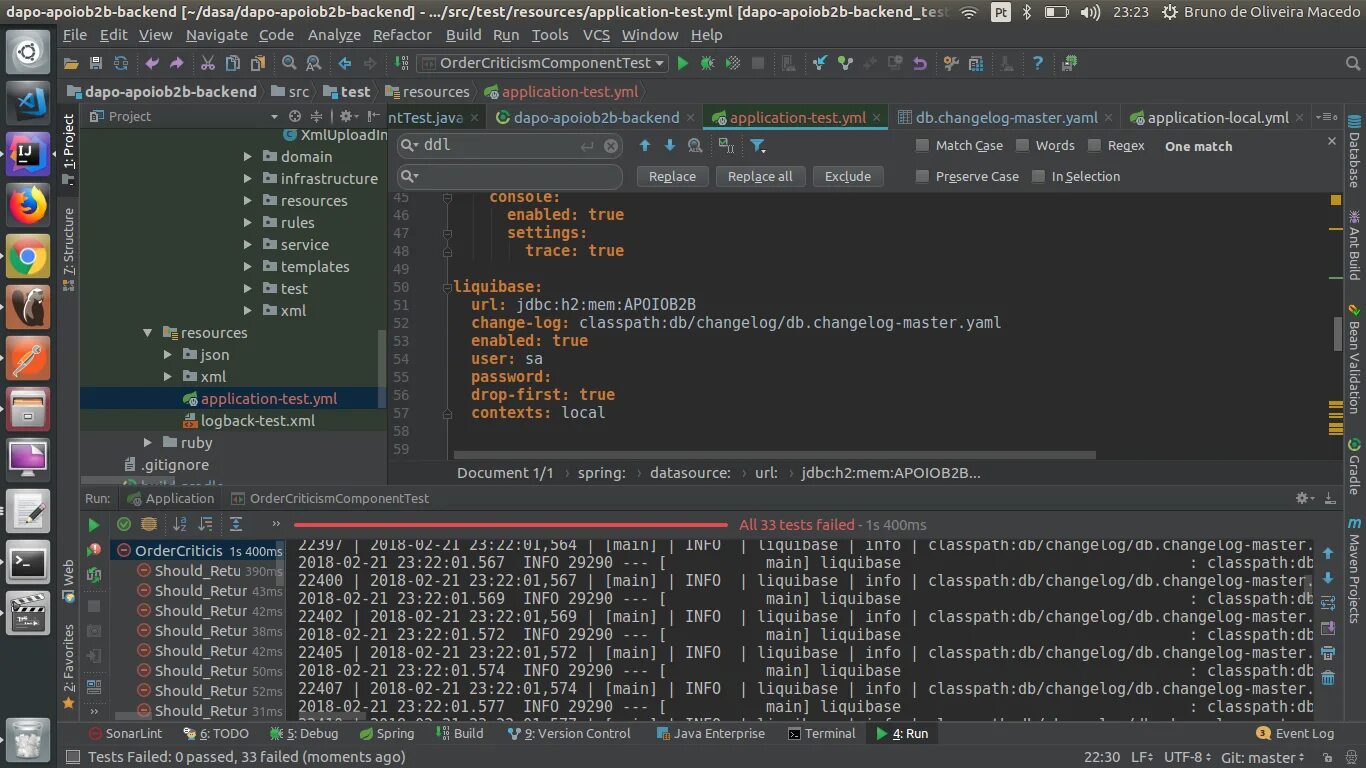The width and height of the screenshot is (1366, 768).
Task: Open the VCS menu
Action: pyautogui.click(x=596, y=34)
